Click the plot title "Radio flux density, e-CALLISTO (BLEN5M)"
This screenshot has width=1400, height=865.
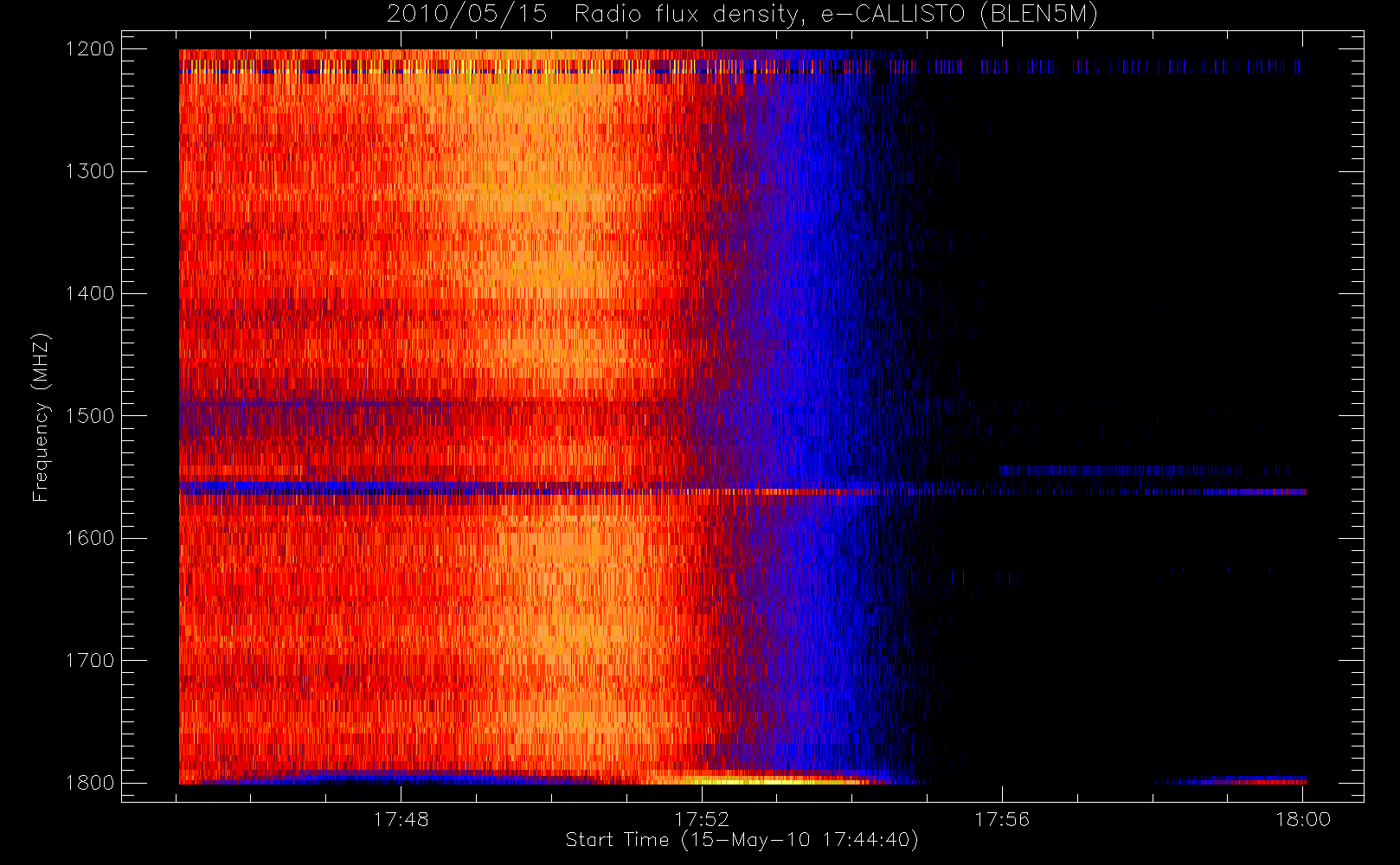tap(836, 15)
